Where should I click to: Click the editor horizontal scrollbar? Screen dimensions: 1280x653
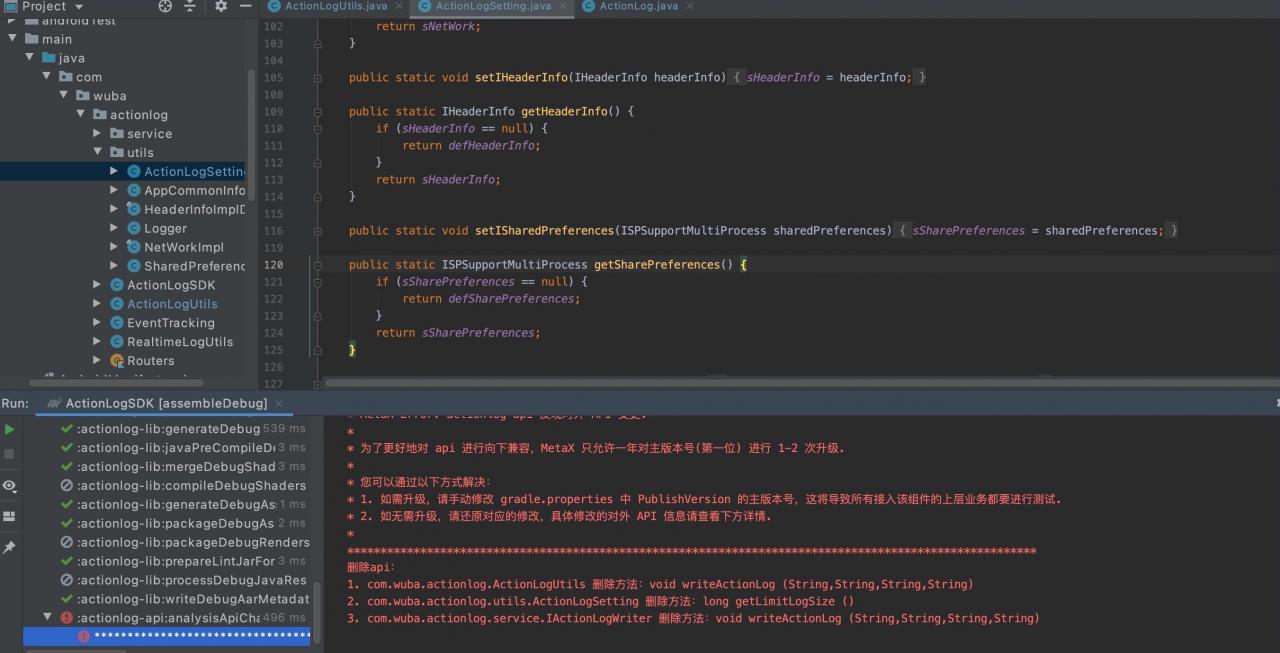(800, 381)
